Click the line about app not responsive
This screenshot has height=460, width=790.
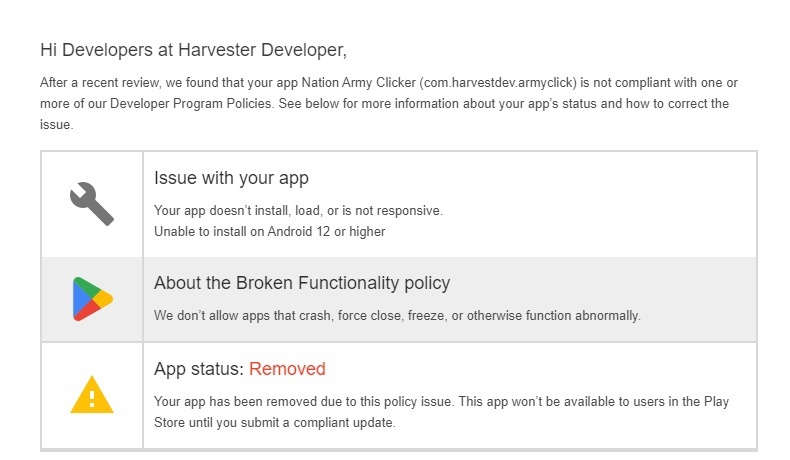coord(298,211)
